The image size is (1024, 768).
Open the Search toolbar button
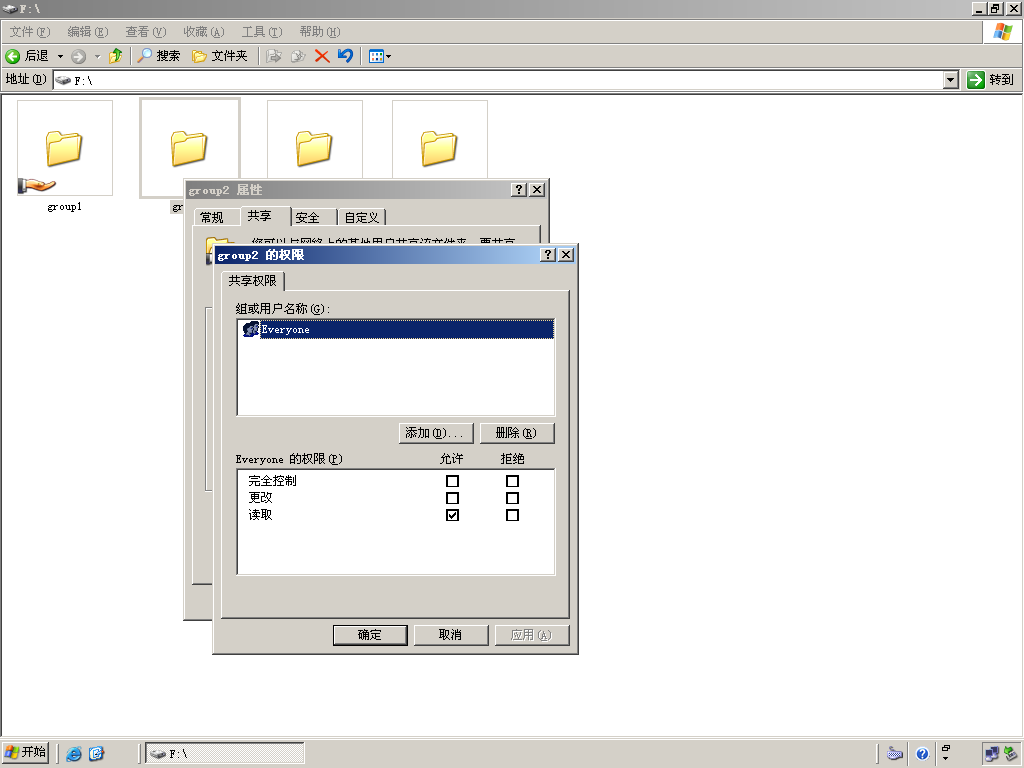point(159,56)
